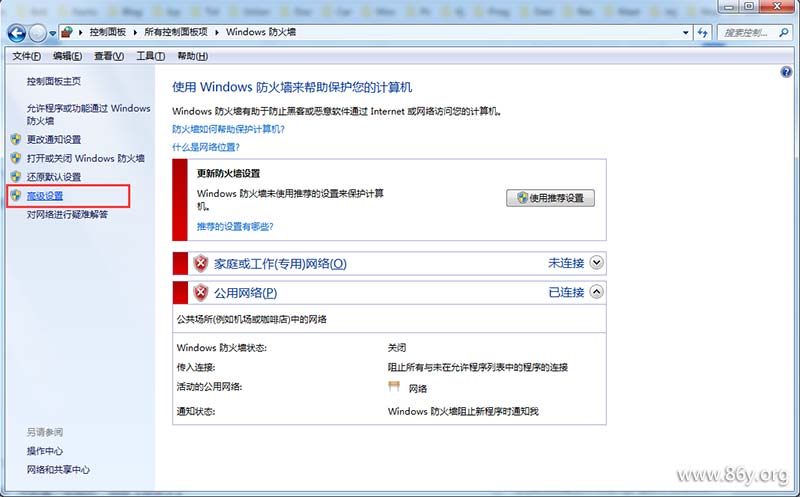The image size is (800, 497).
Task: Open 网络和共享中心 link
Action: tap(58, 470)
